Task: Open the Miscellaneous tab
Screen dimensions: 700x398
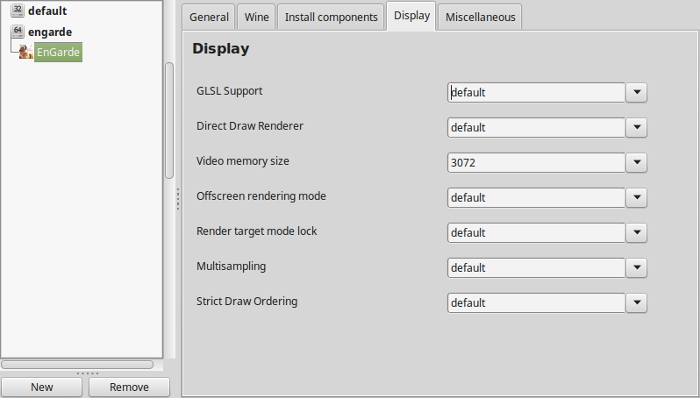Action: [x=480, y=17]
